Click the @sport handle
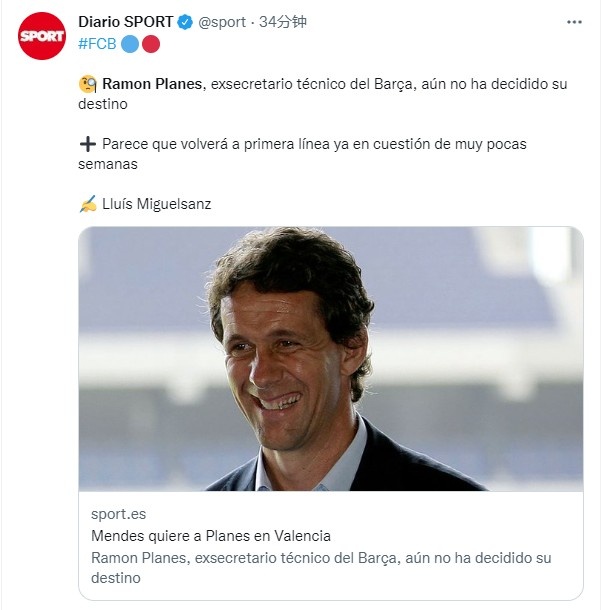Screen dimensions: 602x610 coord(222,22)
